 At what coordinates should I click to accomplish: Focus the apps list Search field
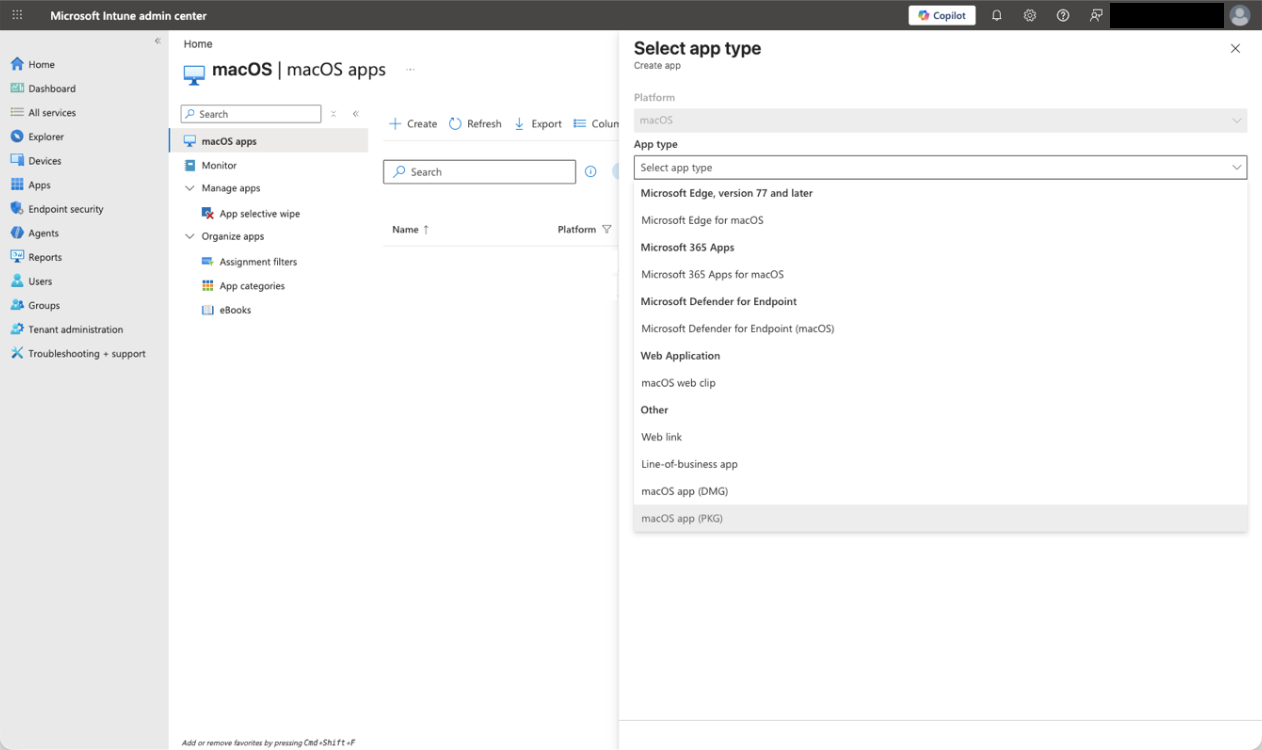click(x=479, y=172)
